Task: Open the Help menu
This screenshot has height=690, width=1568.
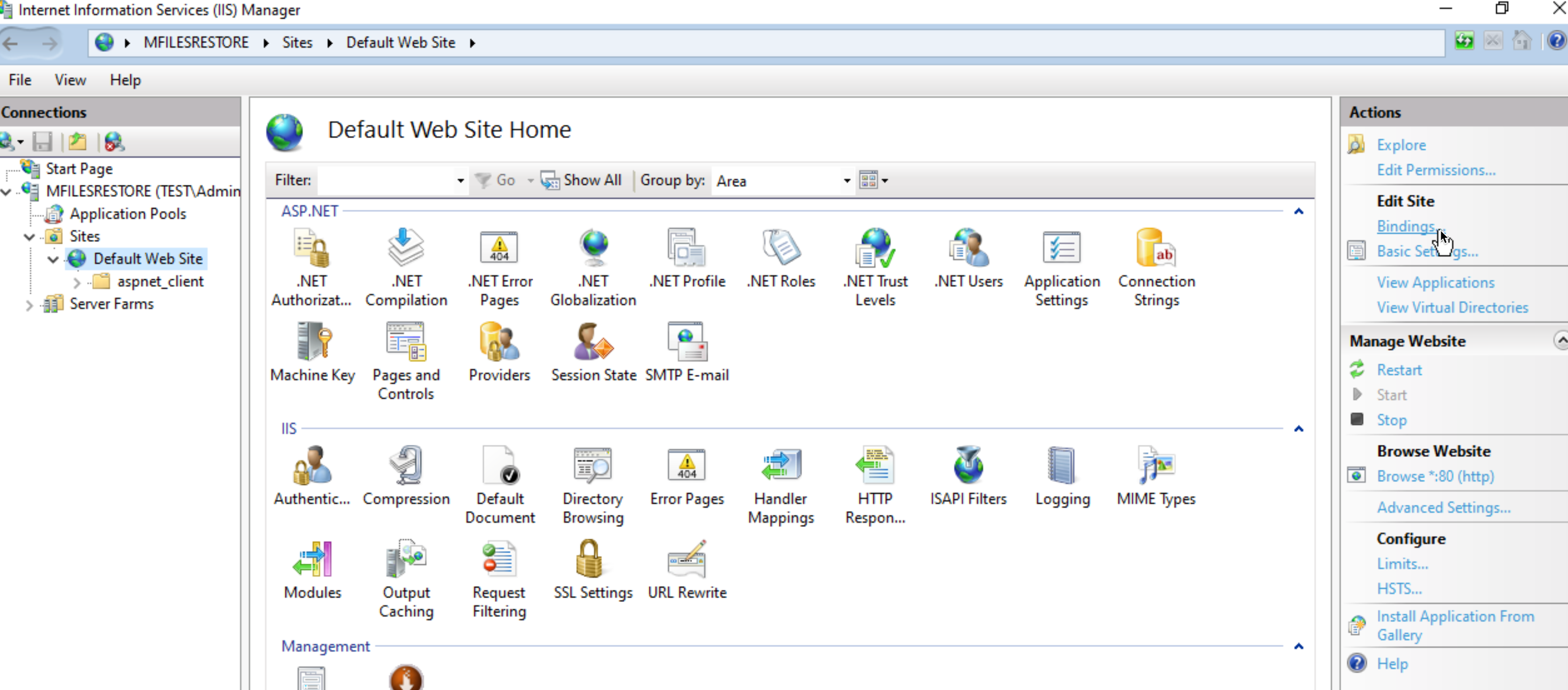Action: [x=125, y=80]
